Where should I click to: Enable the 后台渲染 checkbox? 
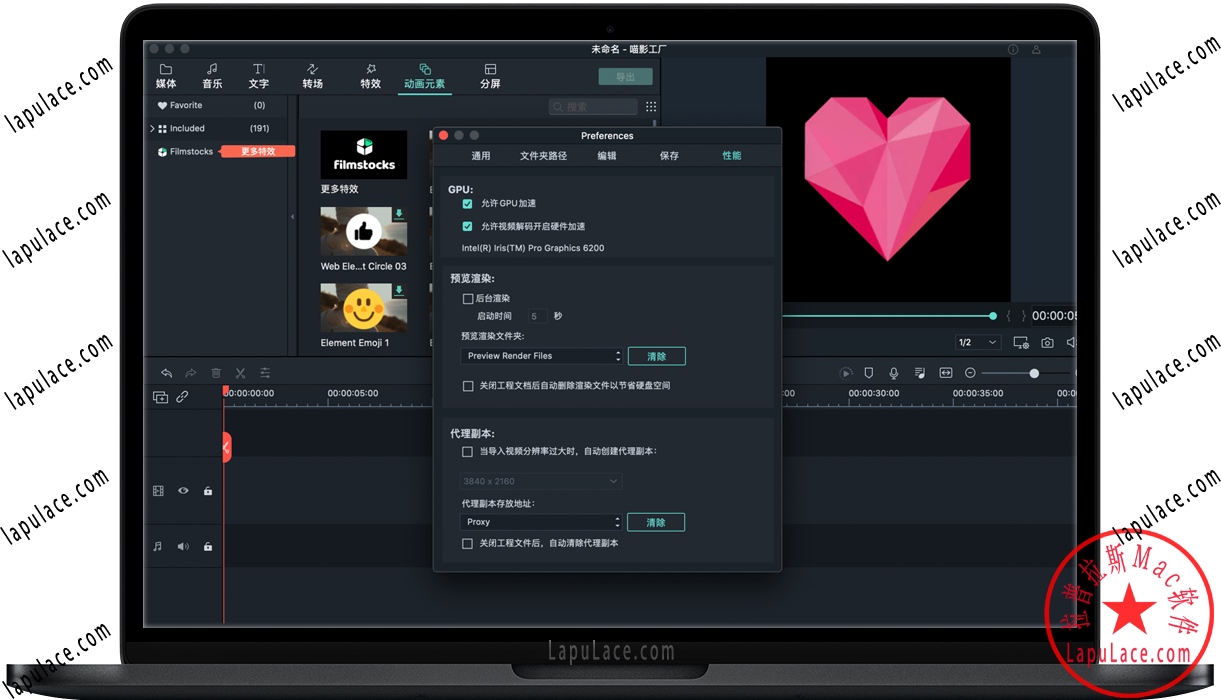tap(467, 298)
